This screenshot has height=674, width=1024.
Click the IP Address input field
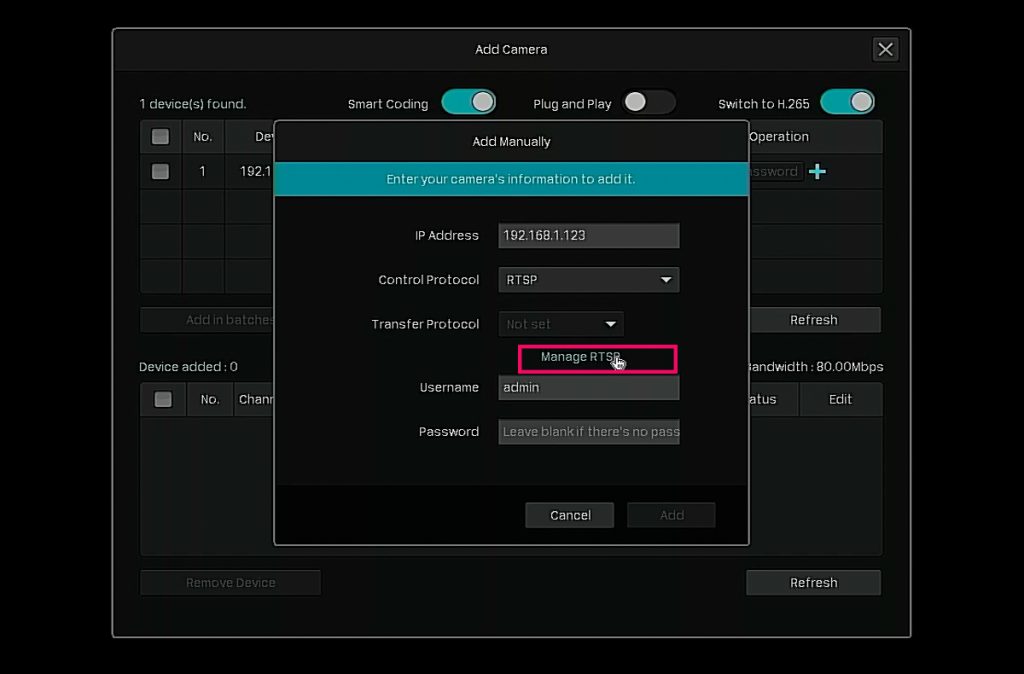[x=588, y=236]
